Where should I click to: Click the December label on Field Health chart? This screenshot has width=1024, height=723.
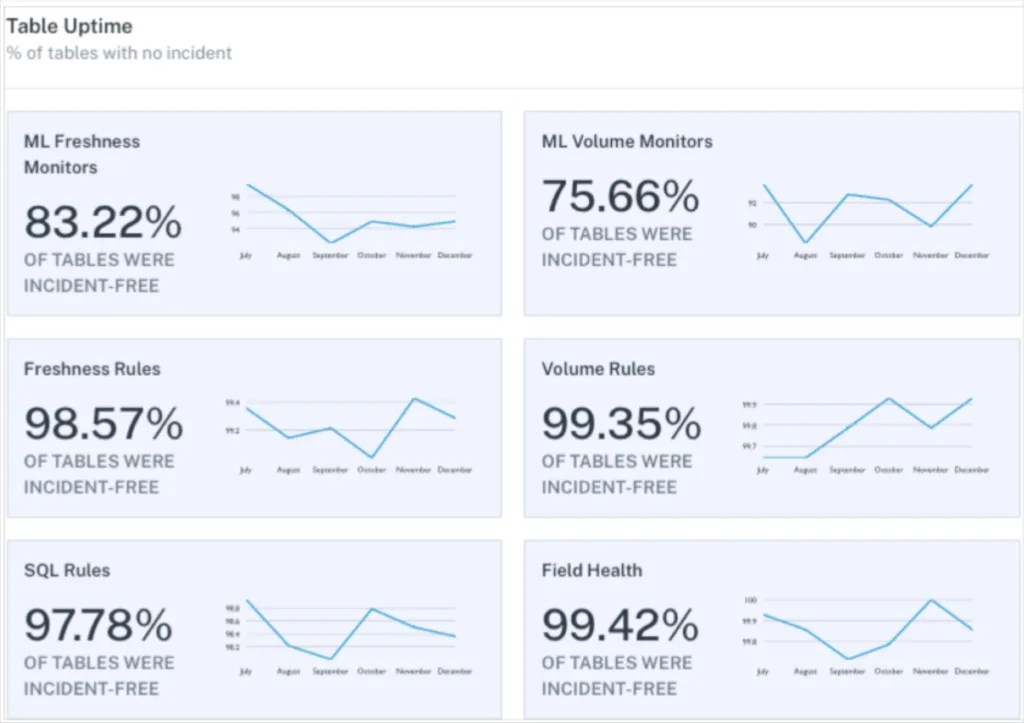pyautogui.click(x=974, y=672)
